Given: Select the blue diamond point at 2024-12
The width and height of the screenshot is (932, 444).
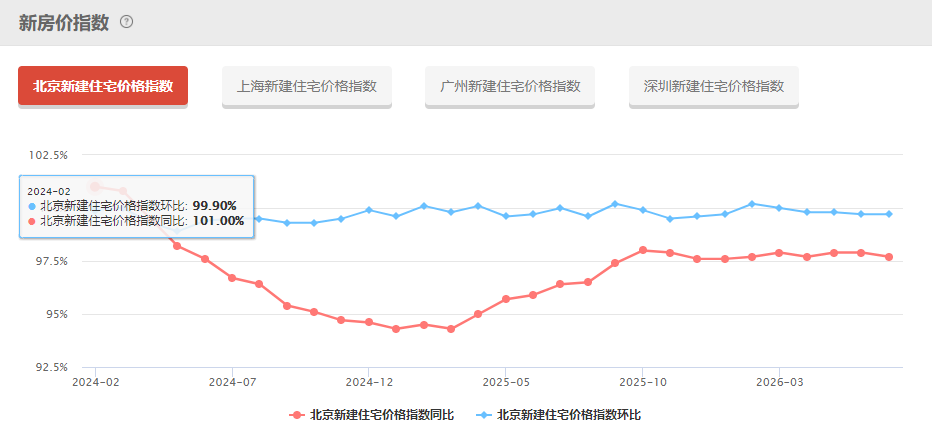Looking at the screenshot, I should tap(369, 210).
